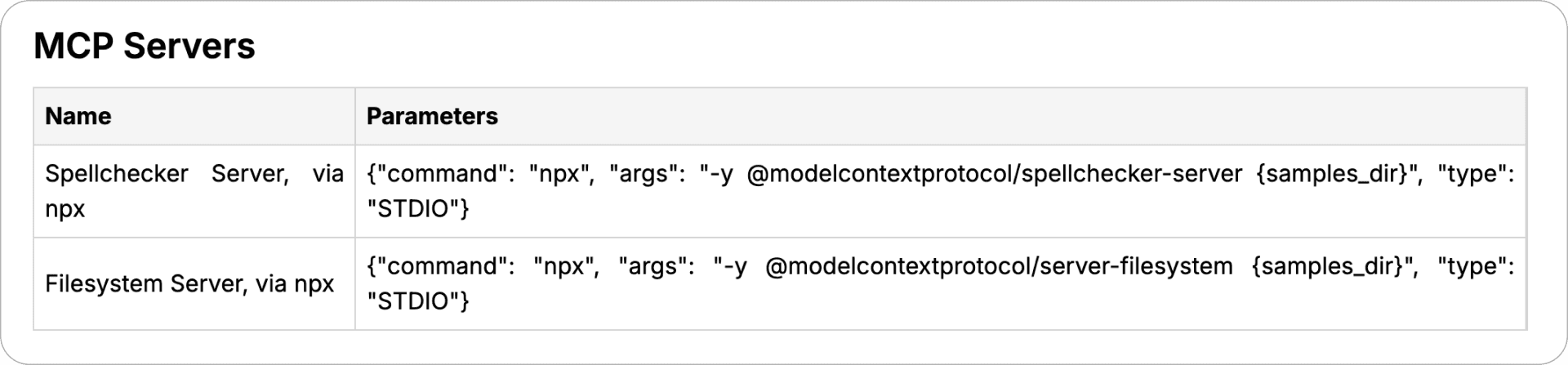Click the MCP Servers heading

tap(145, 46)
